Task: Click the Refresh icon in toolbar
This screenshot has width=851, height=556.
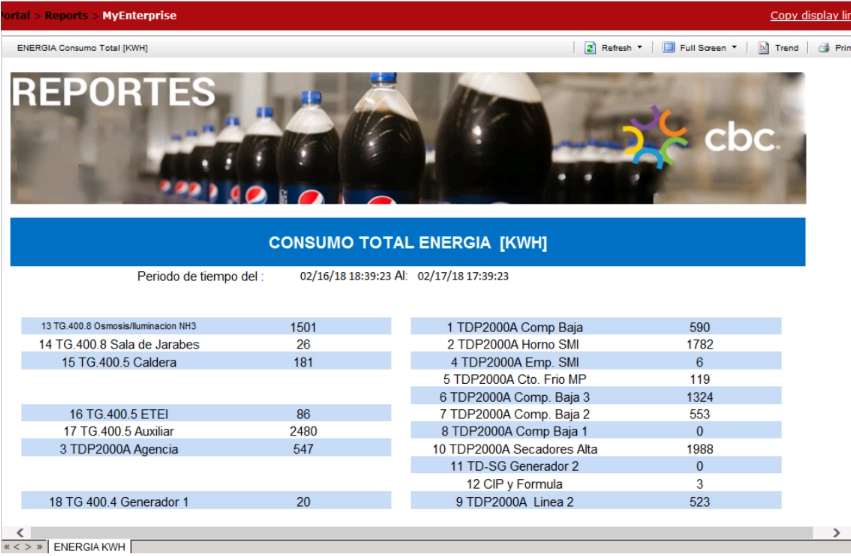Action: pos(590,48)
